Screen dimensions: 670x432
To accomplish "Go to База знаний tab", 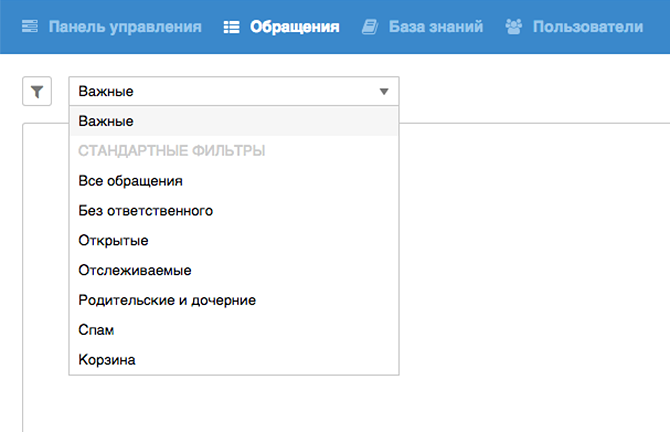I will click(436, 27).
